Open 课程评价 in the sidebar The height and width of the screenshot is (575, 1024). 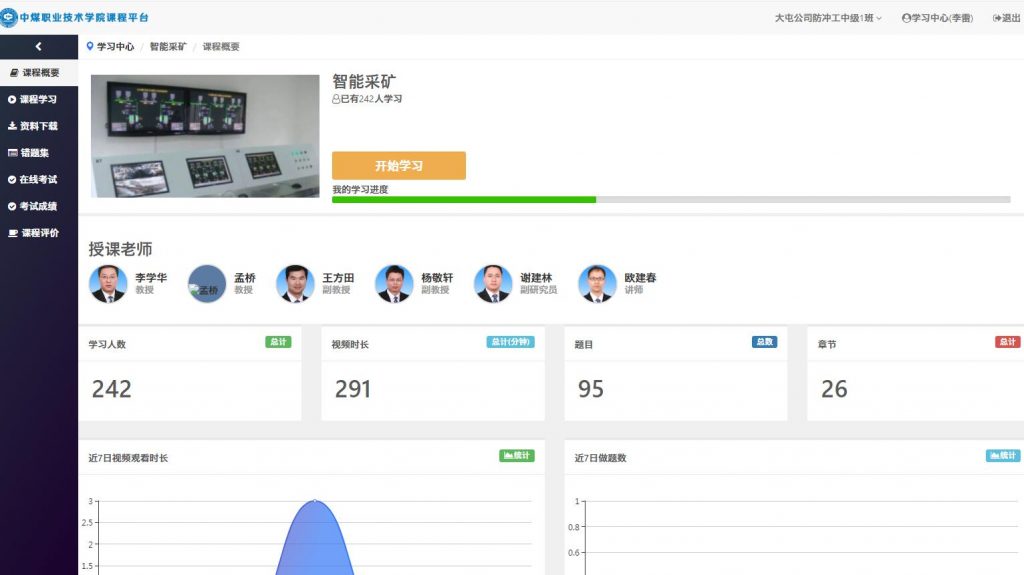pos(39,233)
